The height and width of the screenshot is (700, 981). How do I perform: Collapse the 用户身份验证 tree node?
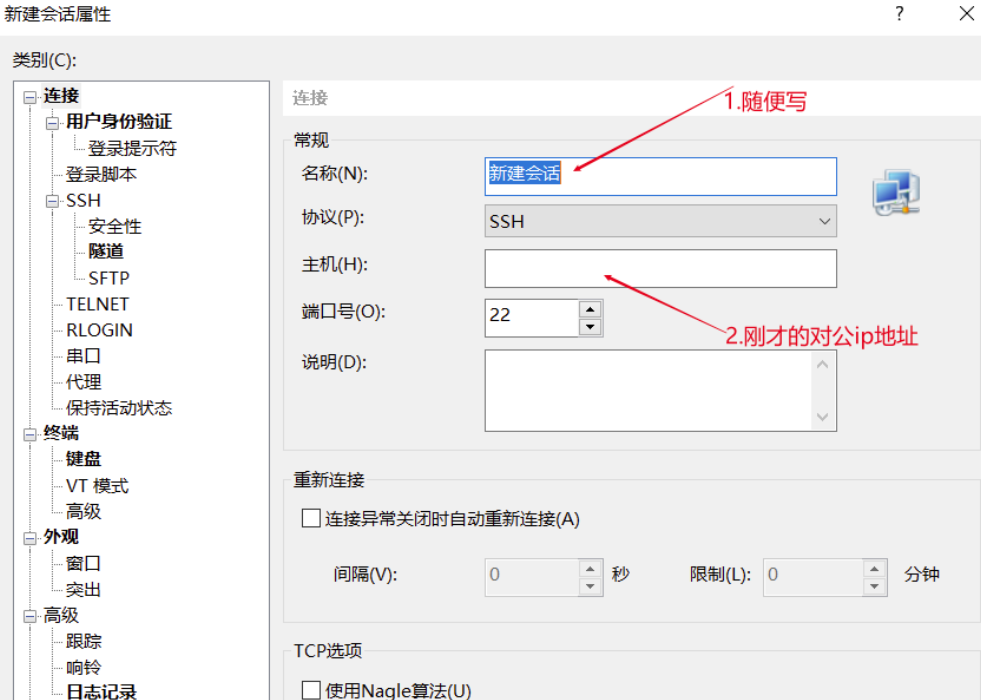click(53, 123)
